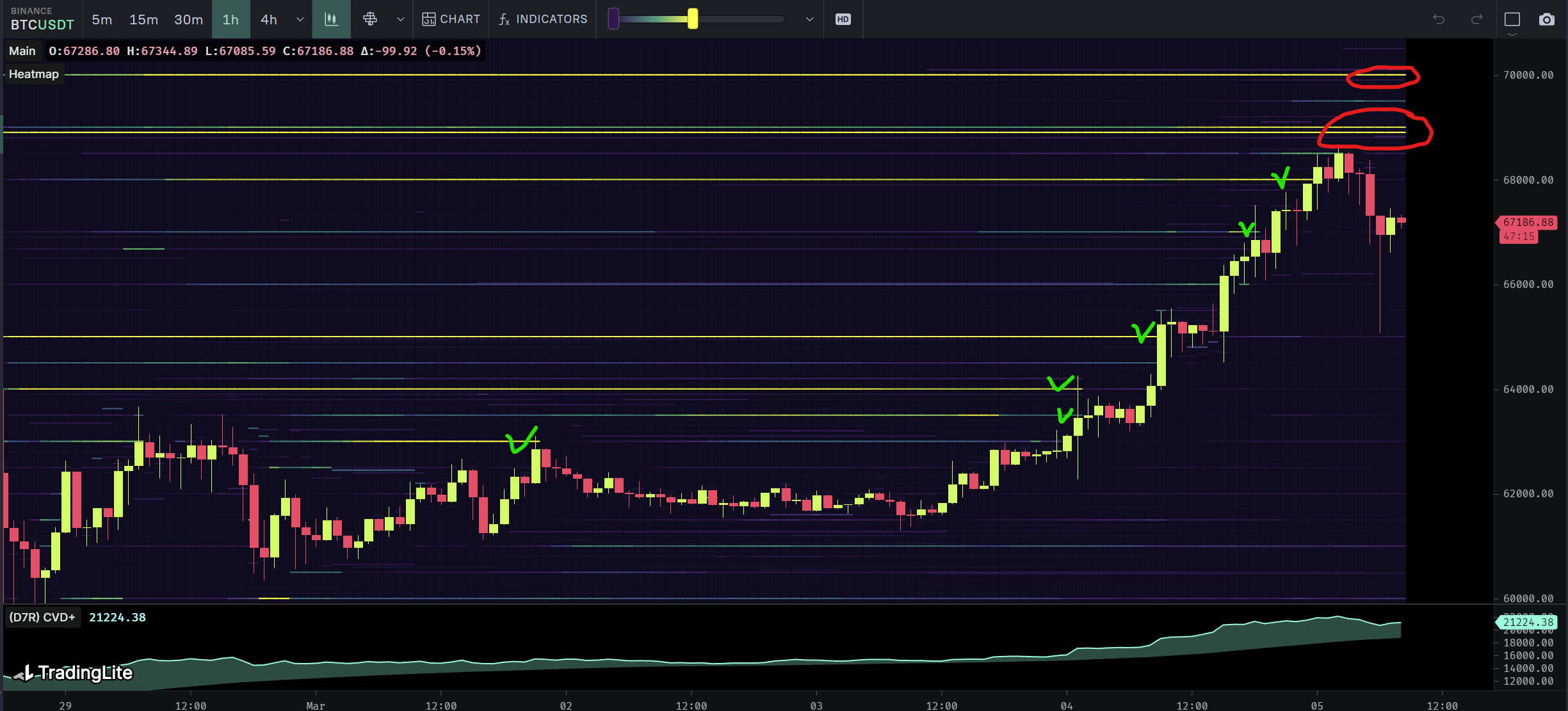Toggle the Heatmap layer label
This screenshot has width=1568, height=711.
click(34, 74)
